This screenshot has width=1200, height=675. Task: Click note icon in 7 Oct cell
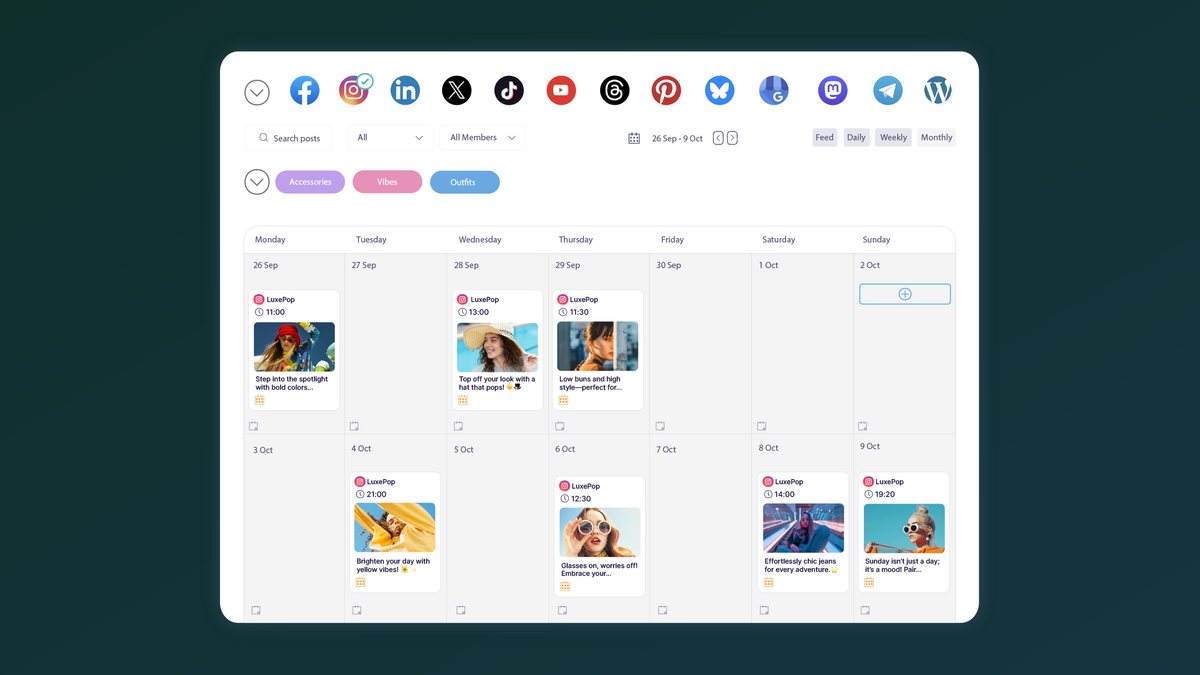pyautogui.click(x=662, y=610)
